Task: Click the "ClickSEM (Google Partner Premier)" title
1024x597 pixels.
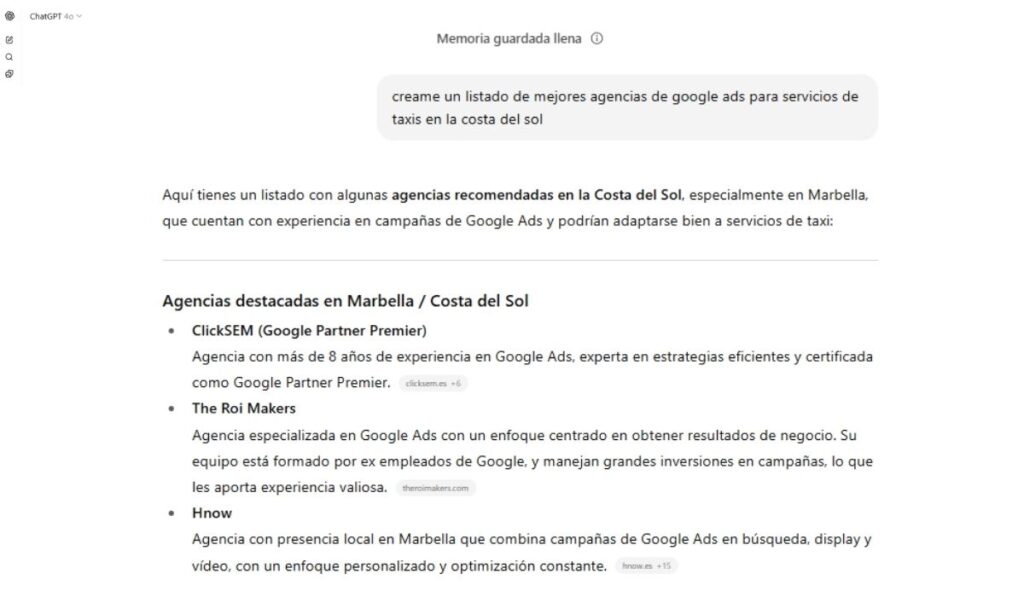Action: [309, 330]
